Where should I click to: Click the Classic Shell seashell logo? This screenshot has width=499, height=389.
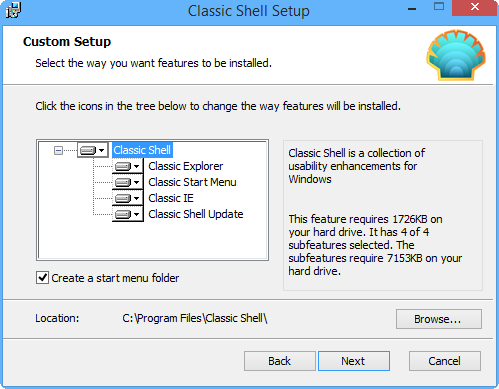pyautogui.click(x=456, y=55)
